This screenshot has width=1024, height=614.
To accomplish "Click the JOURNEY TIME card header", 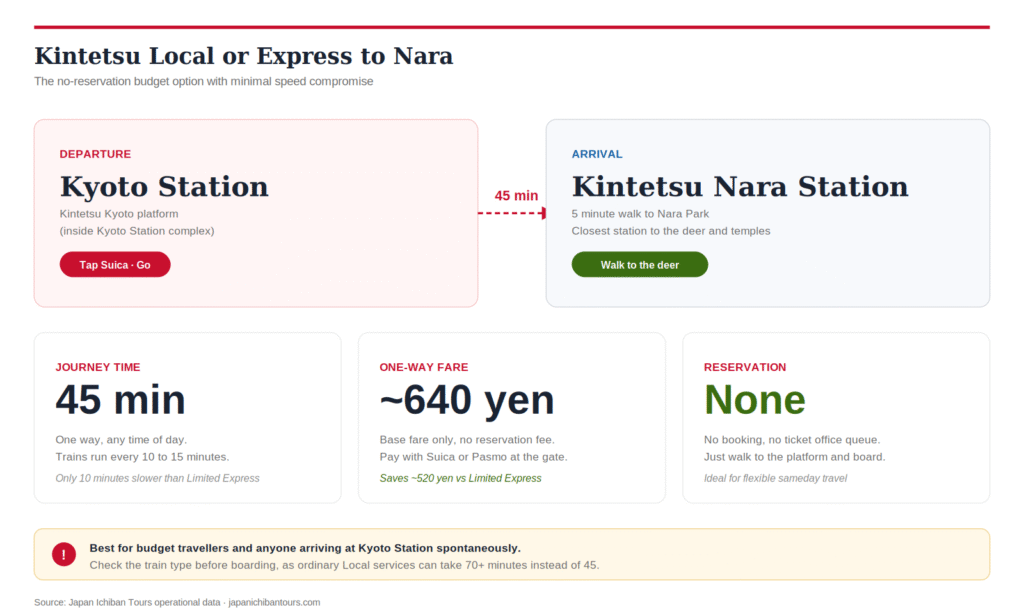I will (x=98, y=367).
